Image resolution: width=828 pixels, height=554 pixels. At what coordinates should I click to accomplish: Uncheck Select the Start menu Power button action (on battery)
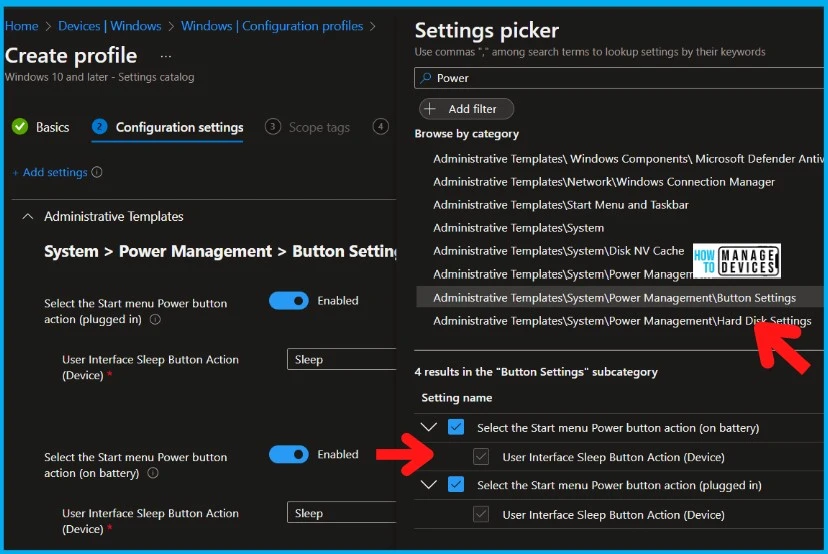click(x=456, y=427)
